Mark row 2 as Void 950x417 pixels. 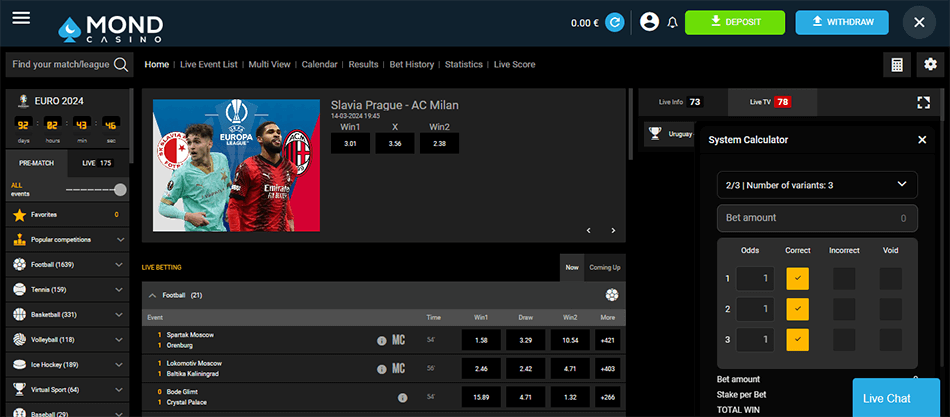(891, 309)
